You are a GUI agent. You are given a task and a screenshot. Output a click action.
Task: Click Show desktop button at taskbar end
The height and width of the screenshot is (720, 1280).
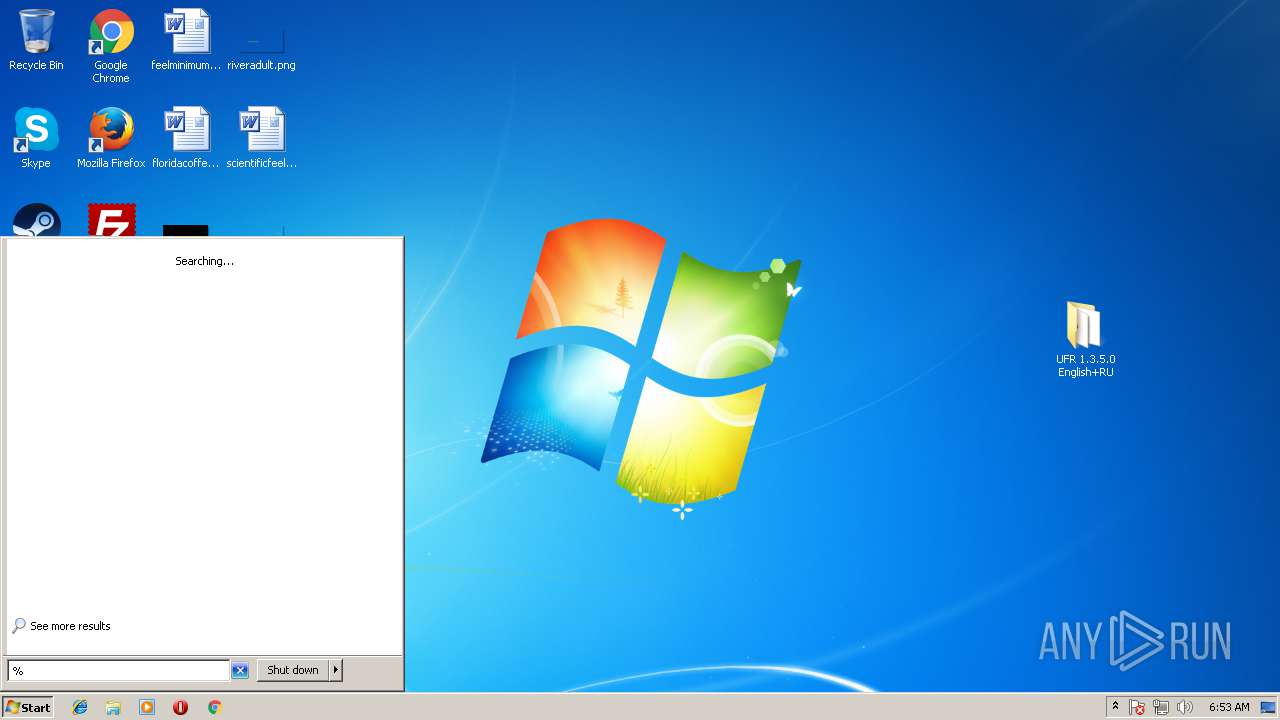(x=1268, y=707)
